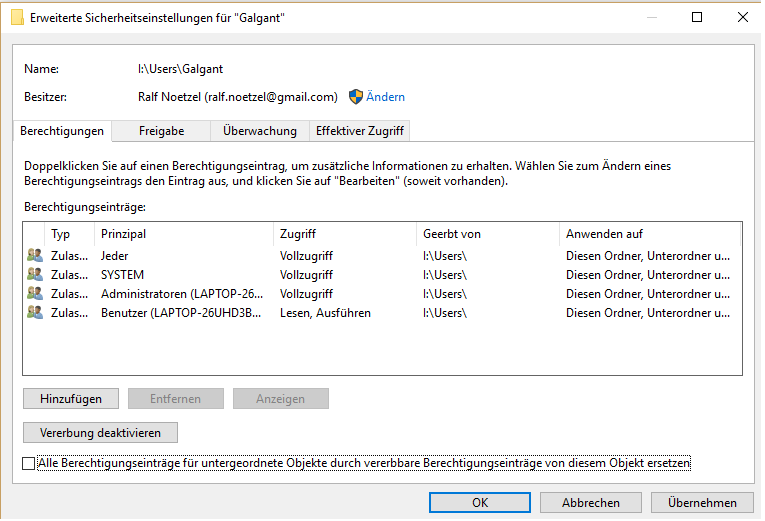Sort by the Zugriff column header
This screenshot has height=521, width=765.
(x=345, y=234)
